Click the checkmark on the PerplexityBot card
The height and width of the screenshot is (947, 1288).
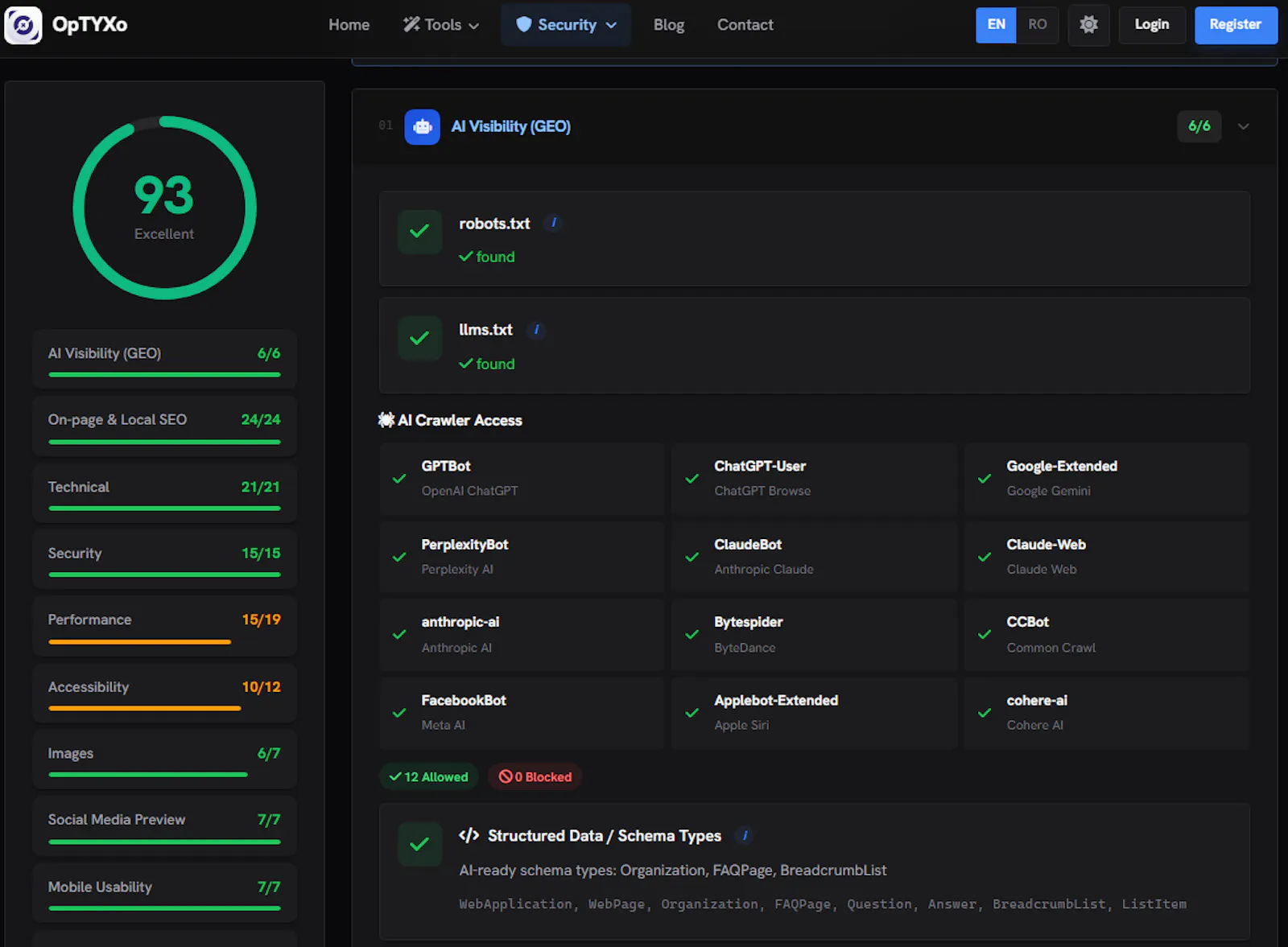tap(399, 557)
